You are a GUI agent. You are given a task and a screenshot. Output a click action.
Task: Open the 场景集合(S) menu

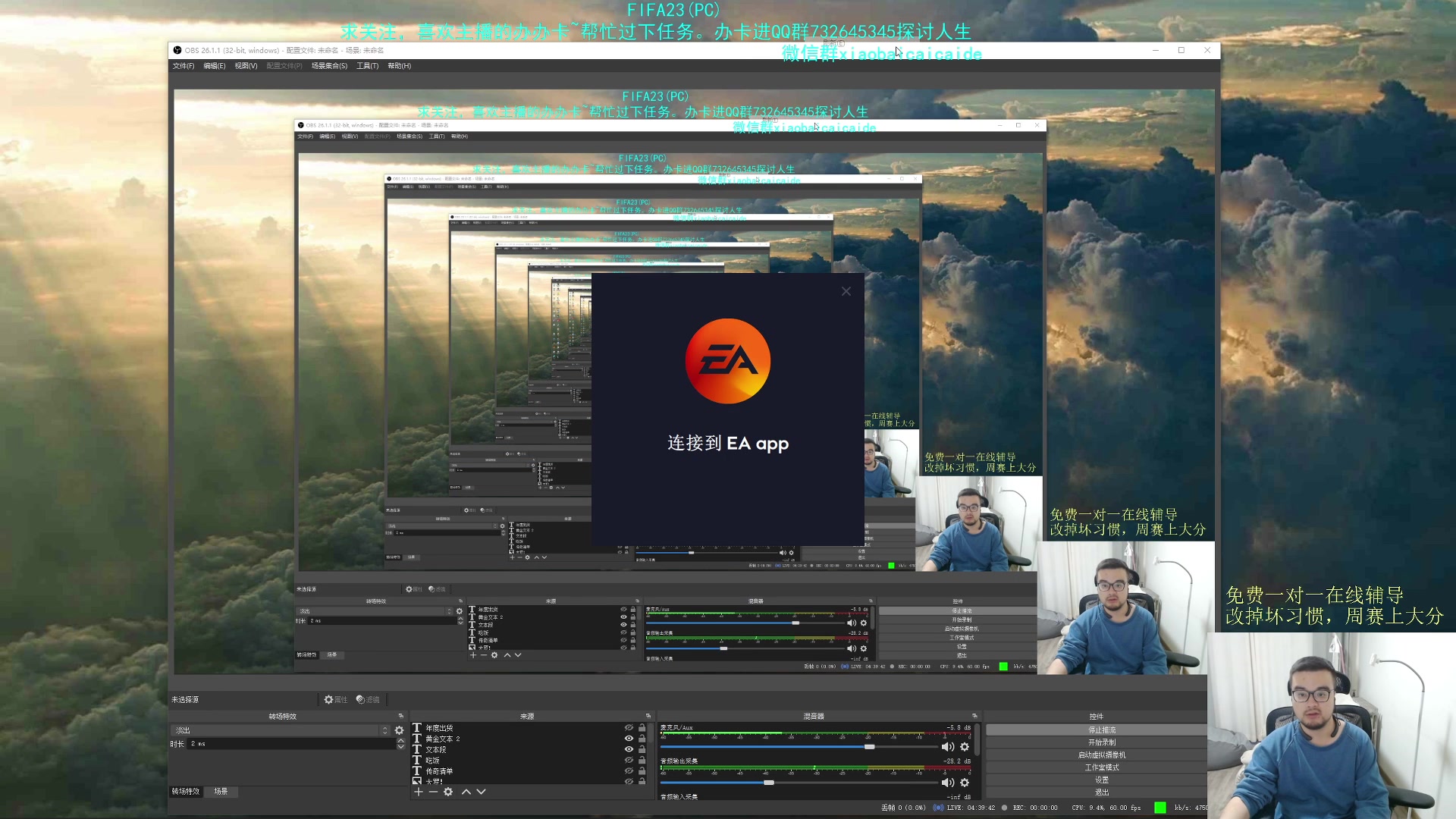pos(329,66)
